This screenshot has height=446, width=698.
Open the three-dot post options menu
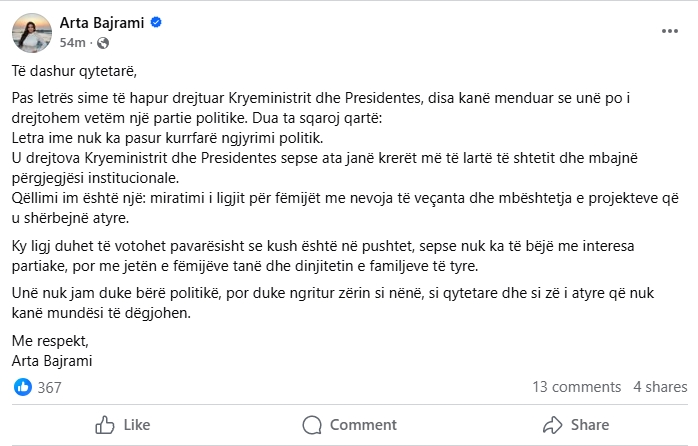669,31
